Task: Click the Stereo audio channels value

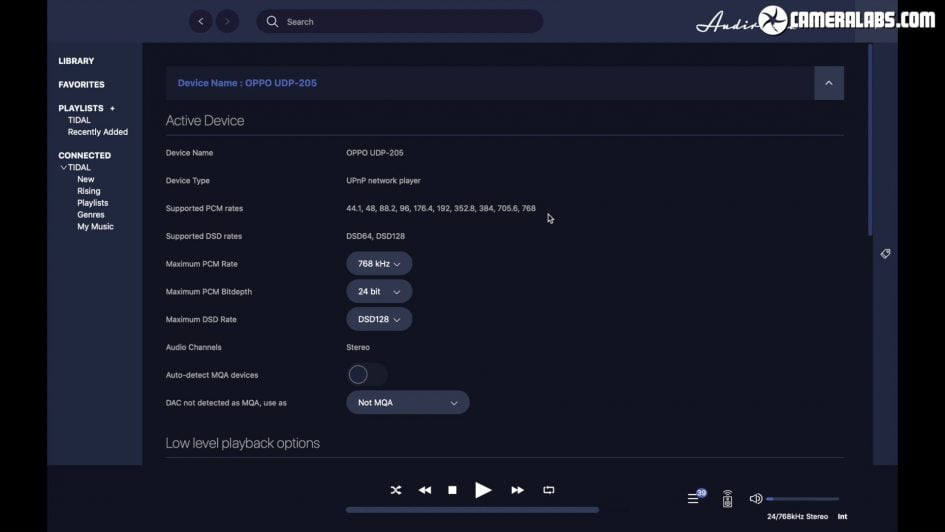Action: click(358, 347)
